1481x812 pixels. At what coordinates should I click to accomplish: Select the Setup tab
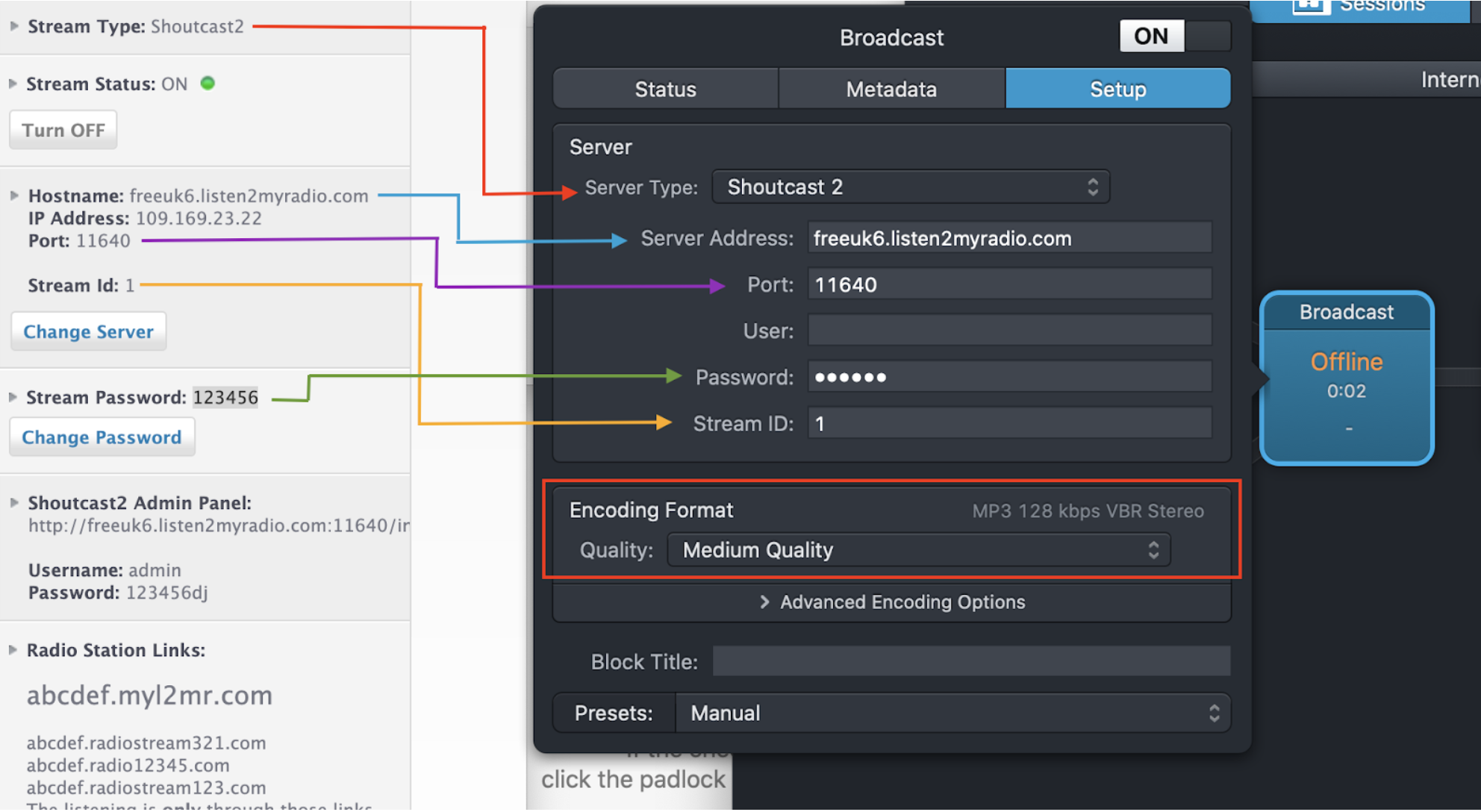(x=1117, y=89)
